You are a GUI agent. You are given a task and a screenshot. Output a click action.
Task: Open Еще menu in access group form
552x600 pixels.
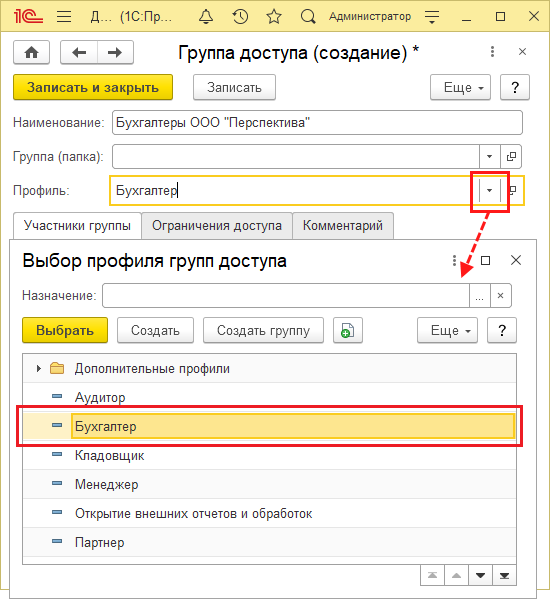460,87
